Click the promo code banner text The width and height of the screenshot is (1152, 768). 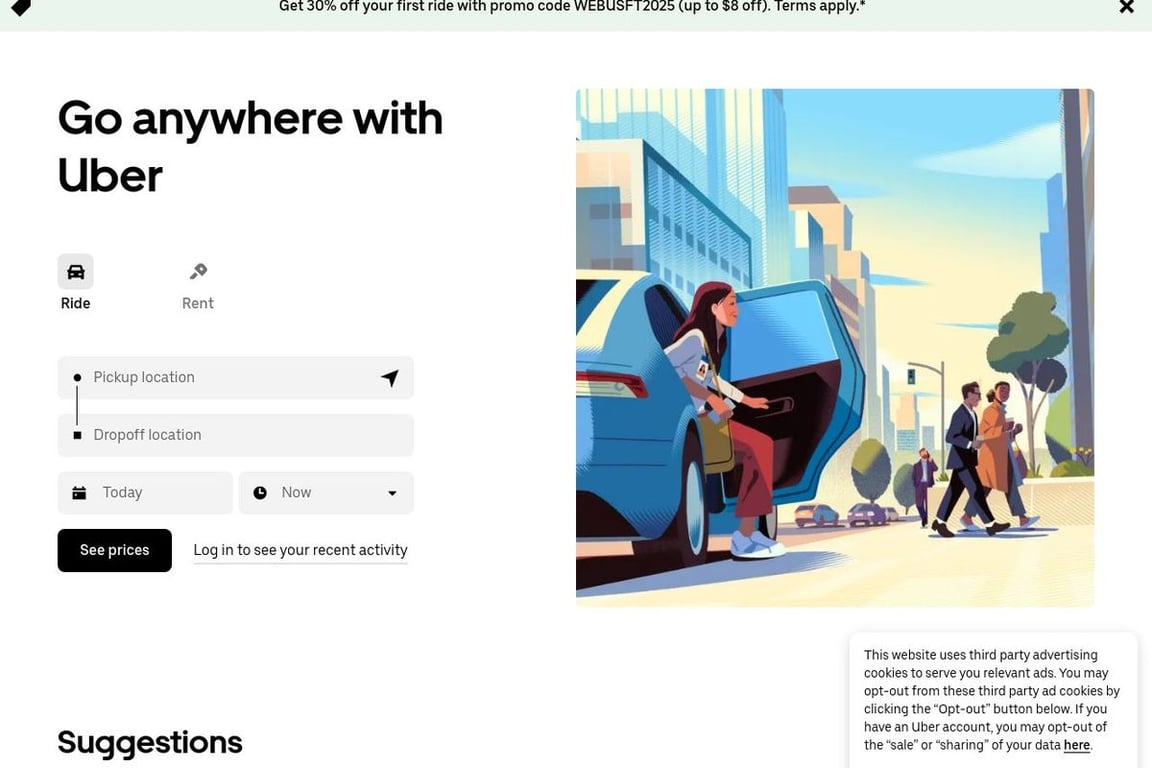click(572, 7)
